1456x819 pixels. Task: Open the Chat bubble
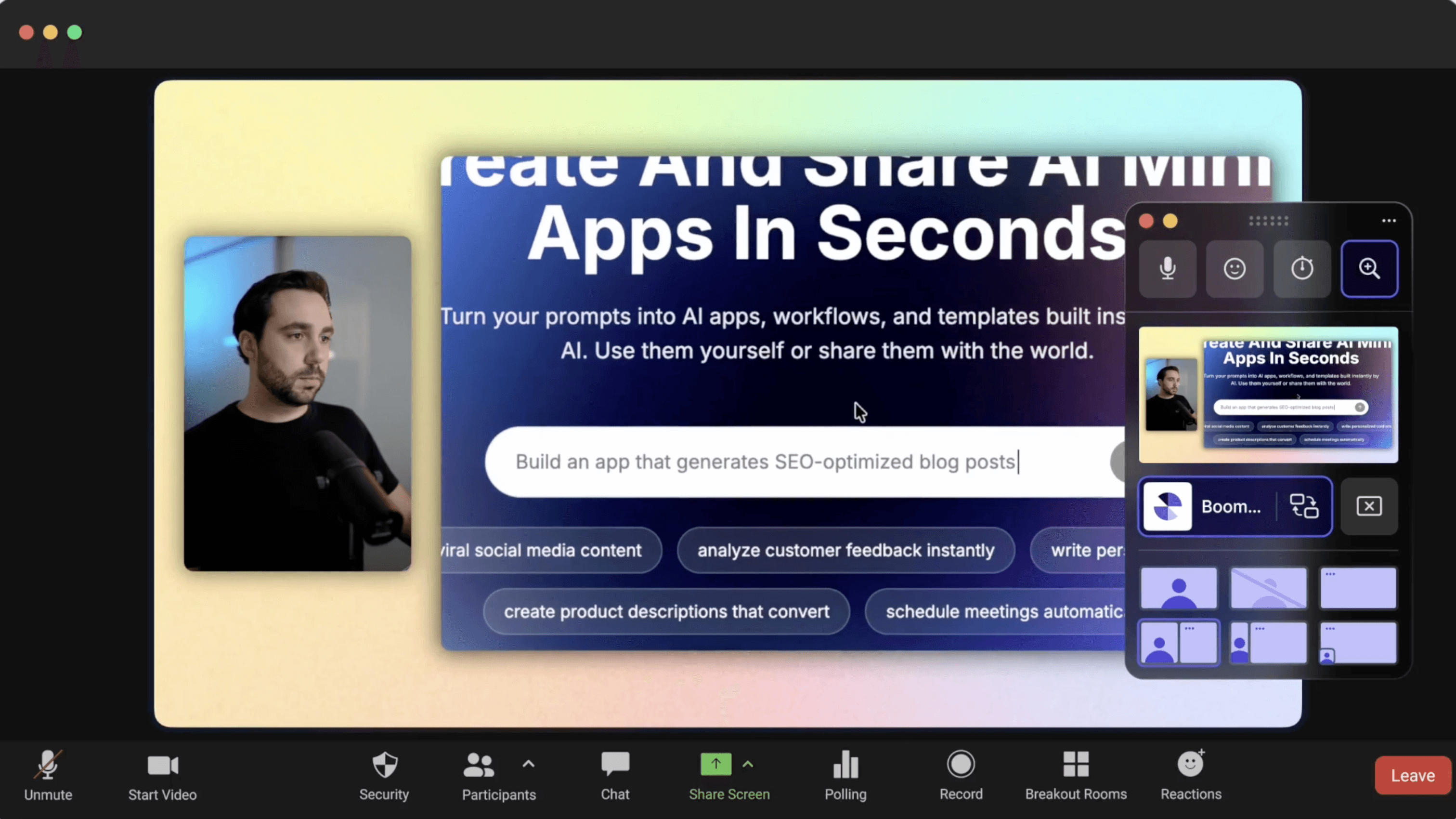615,764
